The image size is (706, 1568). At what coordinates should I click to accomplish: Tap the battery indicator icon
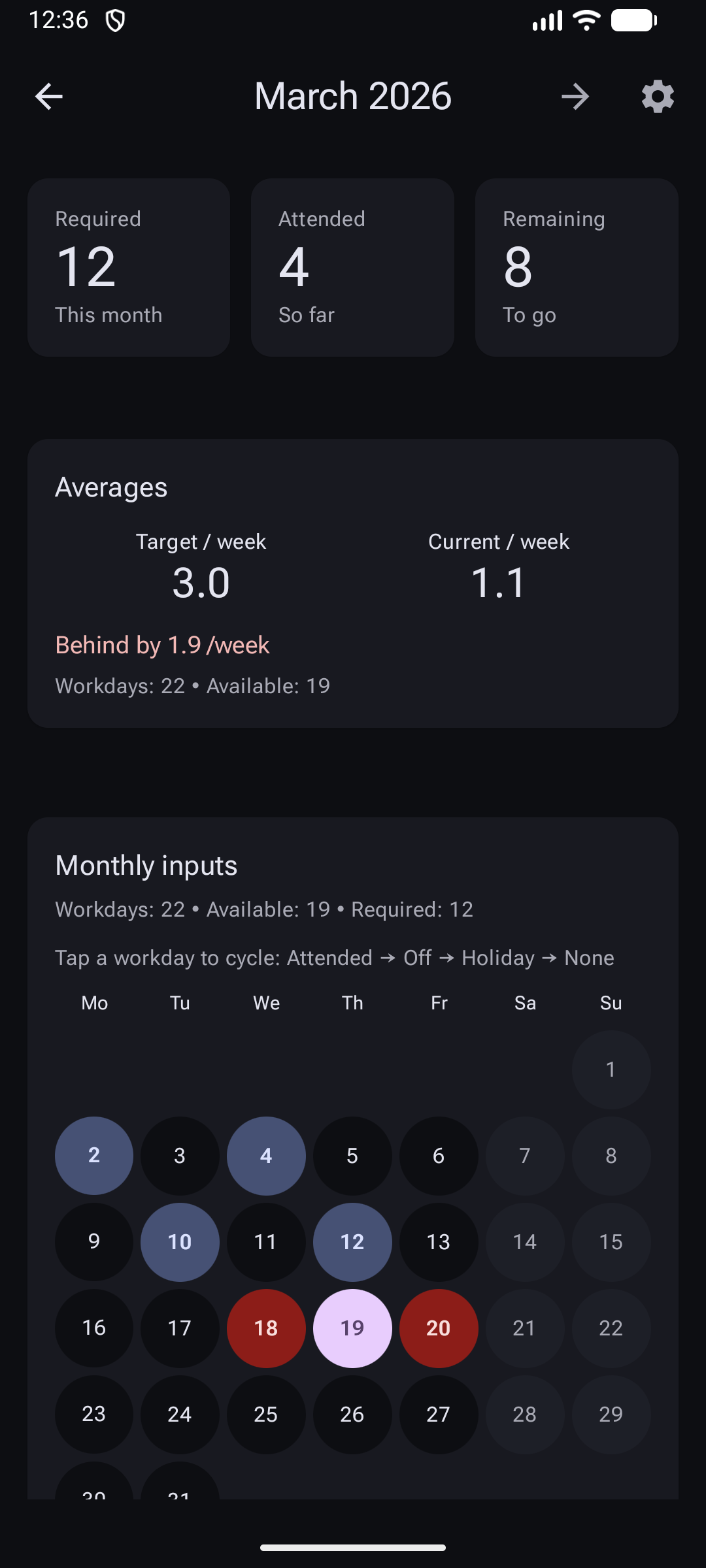click(x=633, y=20)
